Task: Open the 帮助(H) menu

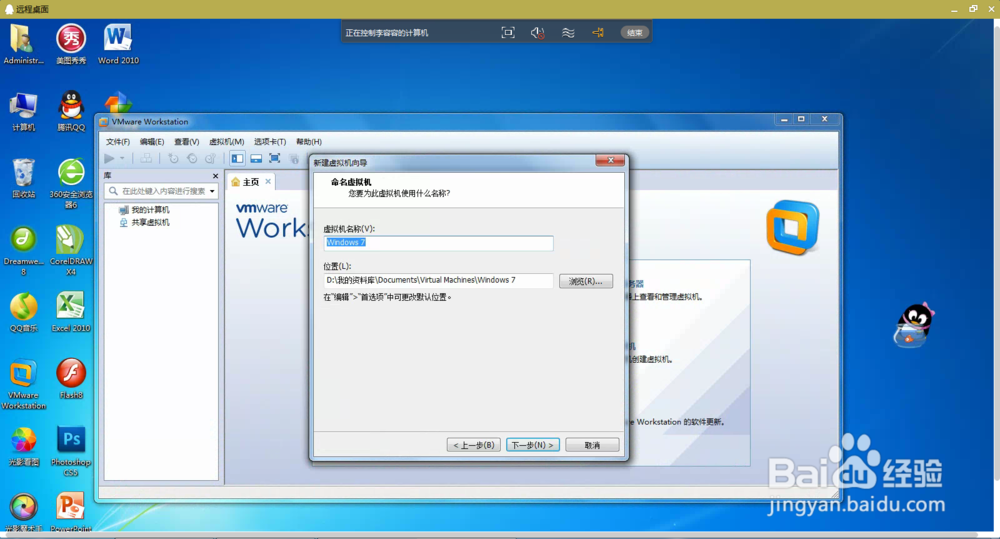Action: 309,142
